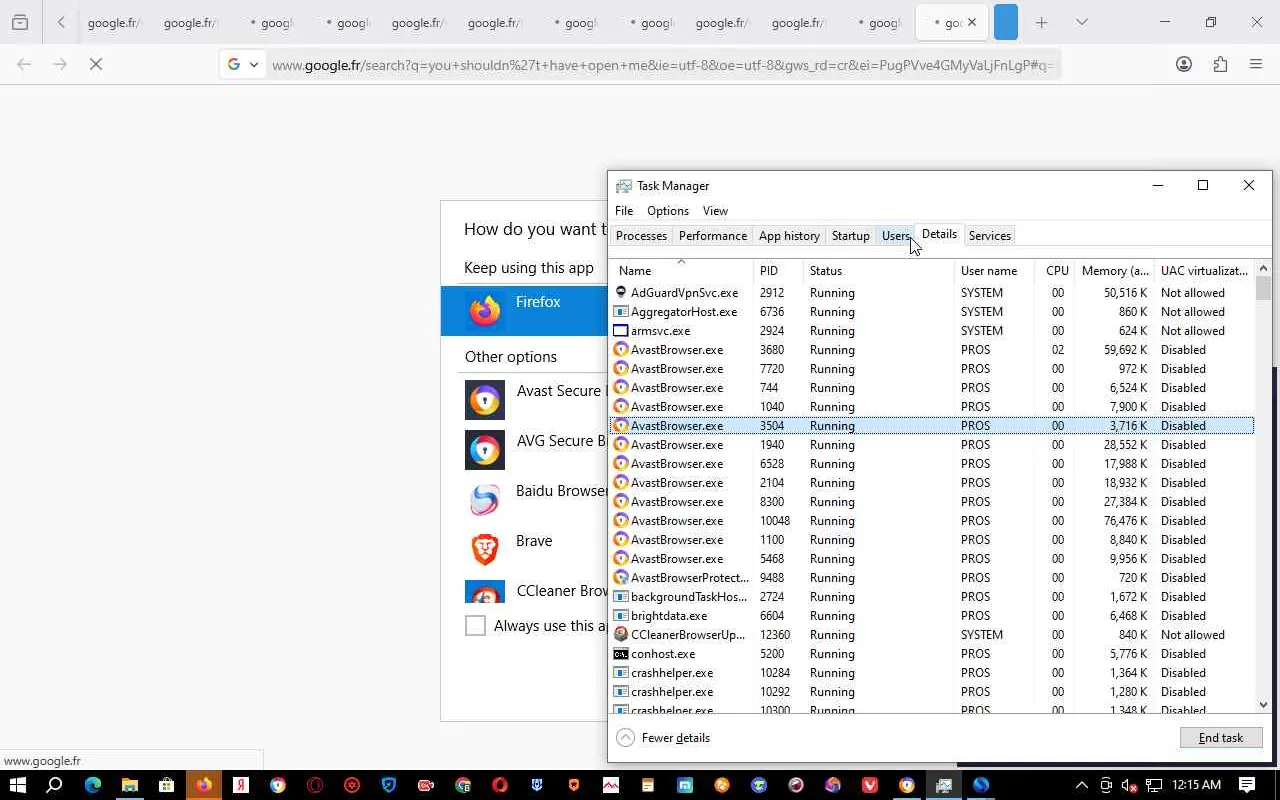The image size is (1280, 800).
Task: Collapse Task Manager with Fewer details
Action: tap(664, 738)
